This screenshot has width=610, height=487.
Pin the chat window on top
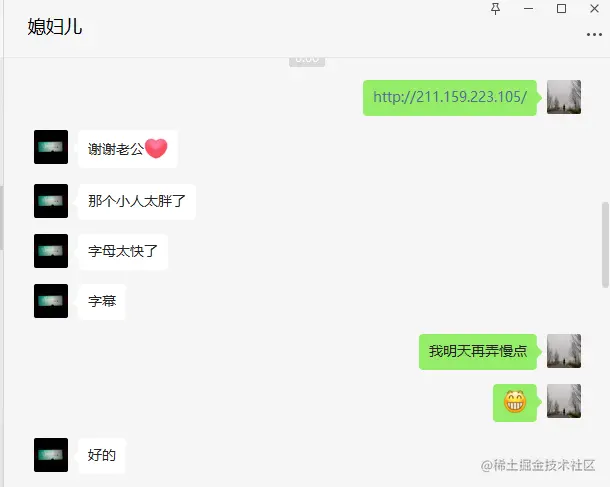pyautogui.click(x=495, y=9)
